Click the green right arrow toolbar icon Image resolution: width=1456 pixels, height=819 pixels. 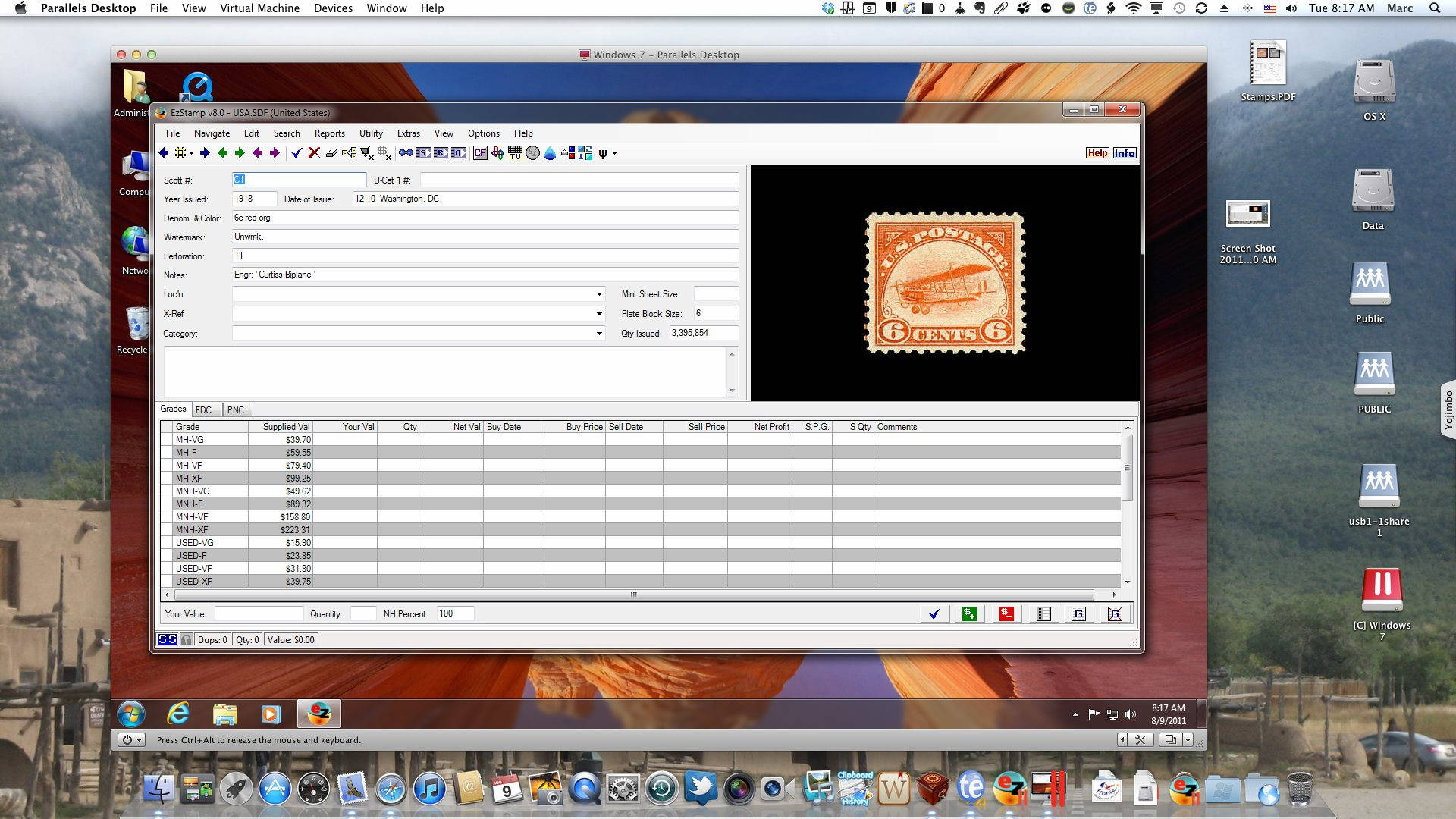pyautogui.click(x=240, y=153)
